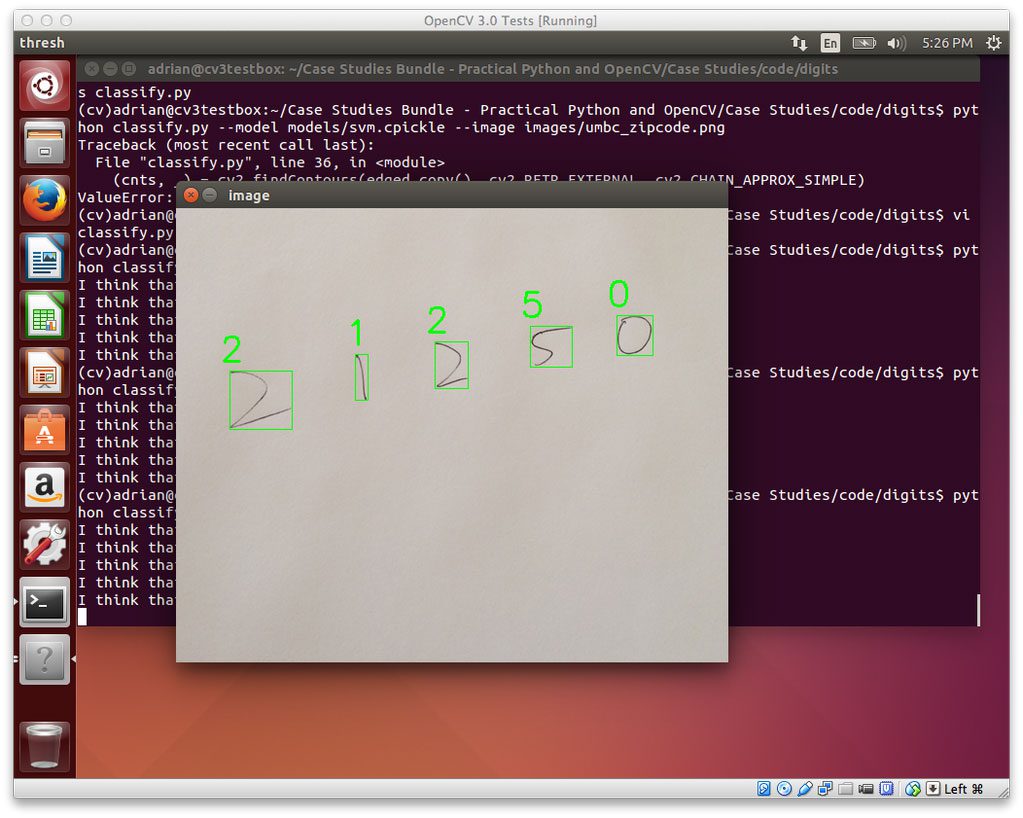Screen dimensions: 1023x818
Task: Open the En keyboard layout menu
Action: click(x=830, y=43)
